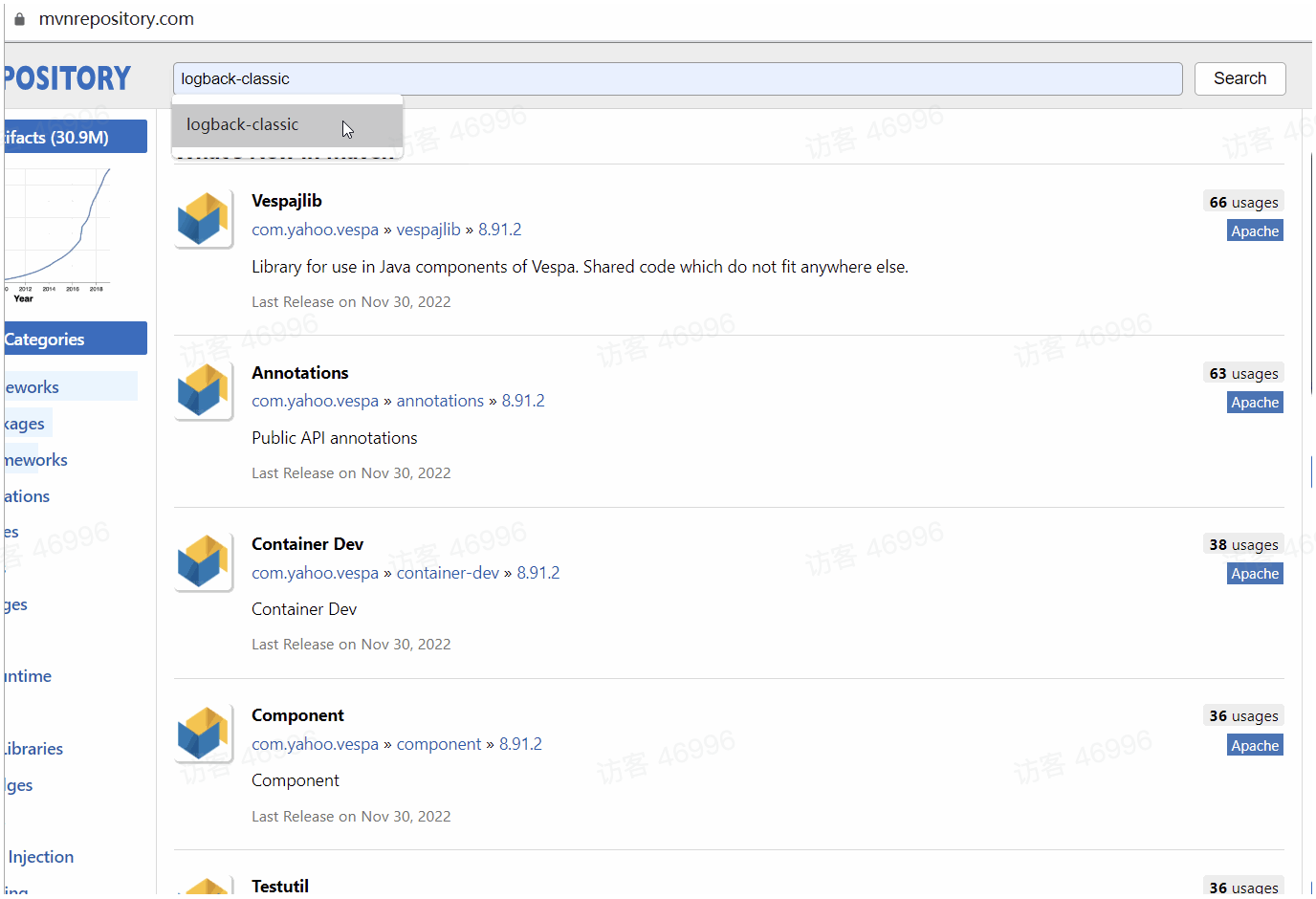Click the 38 usages badge
This screenshot has height=899, width=1316.
(x=1243, y=545)
